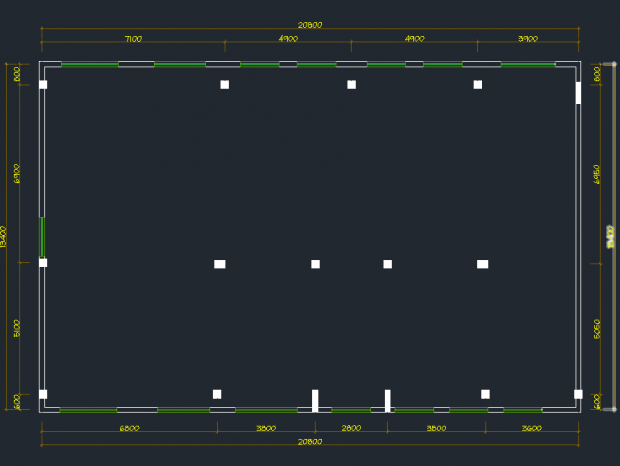Viewport: 620px width, 466px height.
Task: Click the top-left corner column square
Action: 43,85
